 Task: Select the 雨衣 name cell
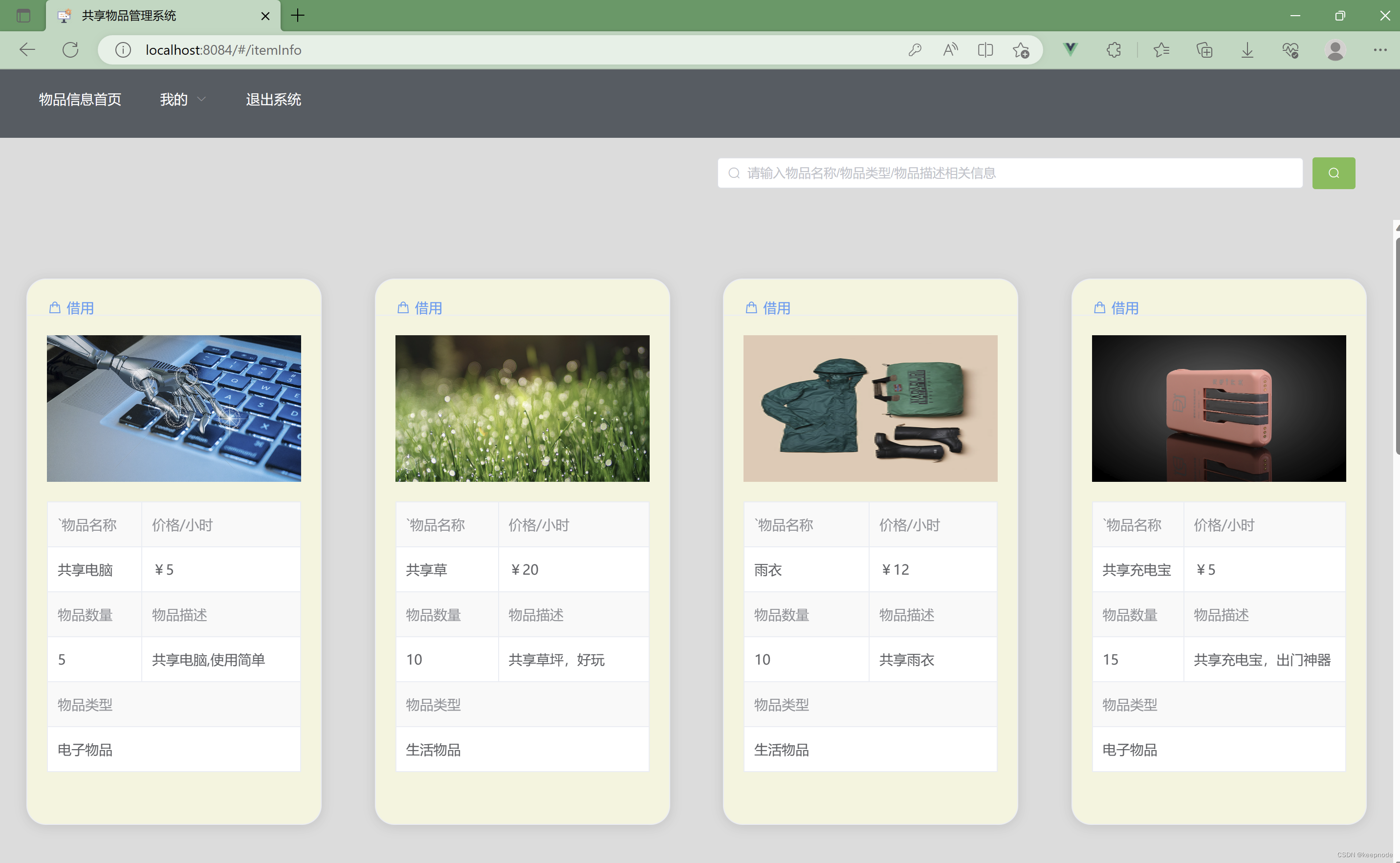click(806, 570)
